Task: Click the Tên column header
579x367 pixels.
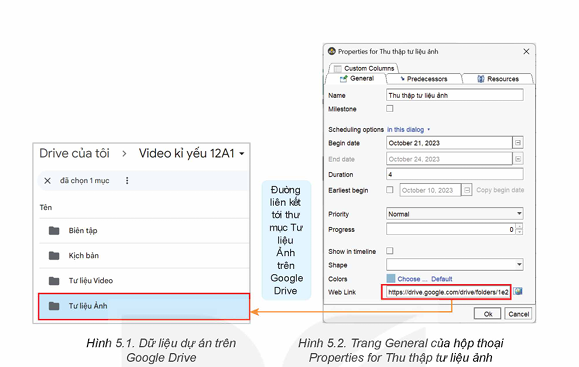Action: 46,207
